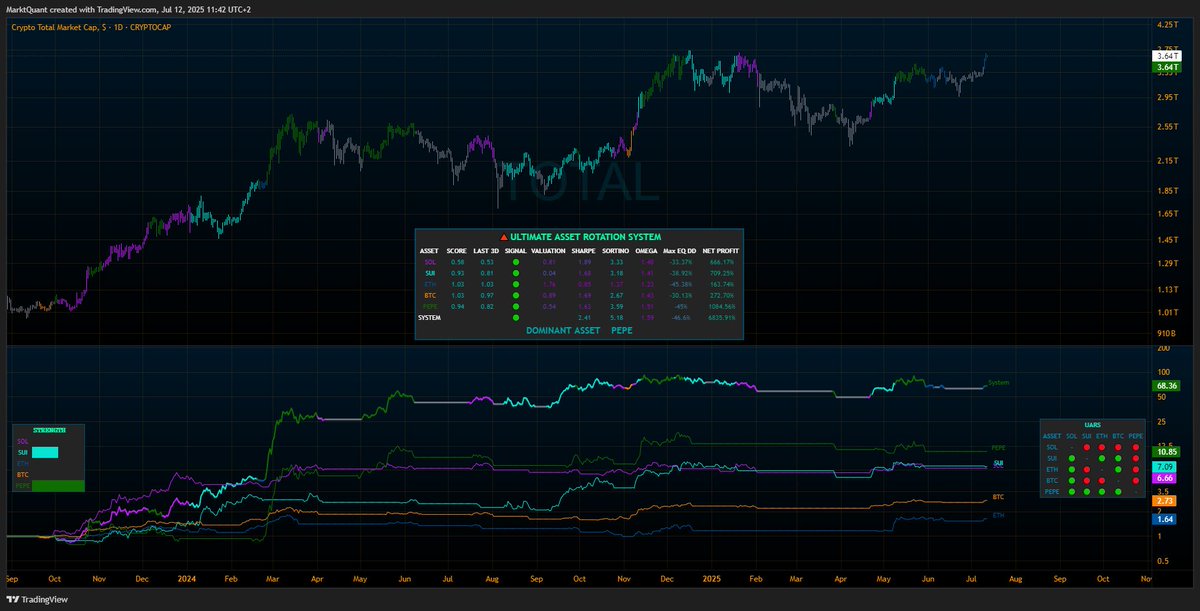The image size is (1200, 611).
Task: Click the SYSTEM Sortino value 5.18
Action: coord(615,318)
